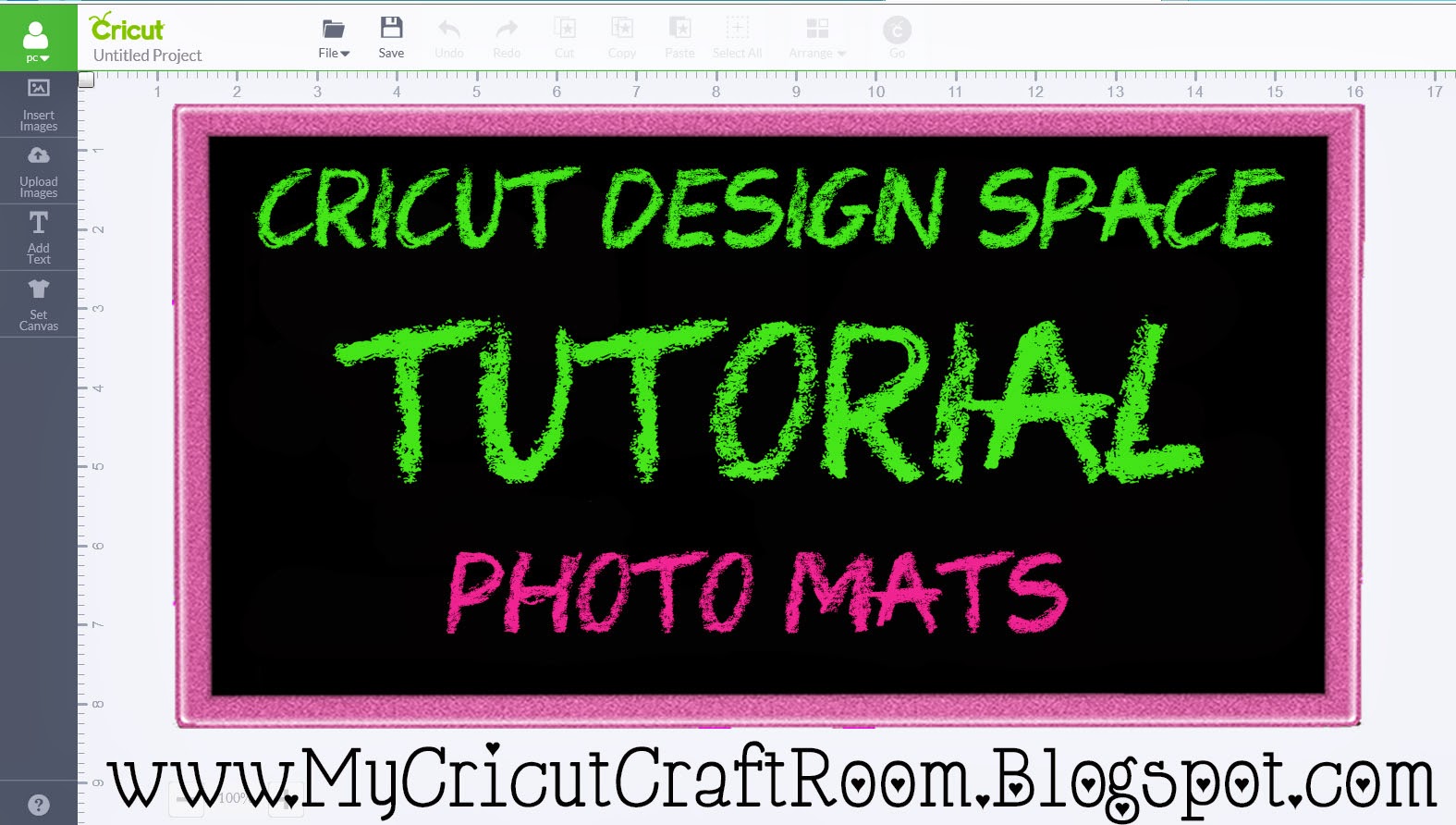Click the Go button
1456x825 pixels.
[897, 37]
